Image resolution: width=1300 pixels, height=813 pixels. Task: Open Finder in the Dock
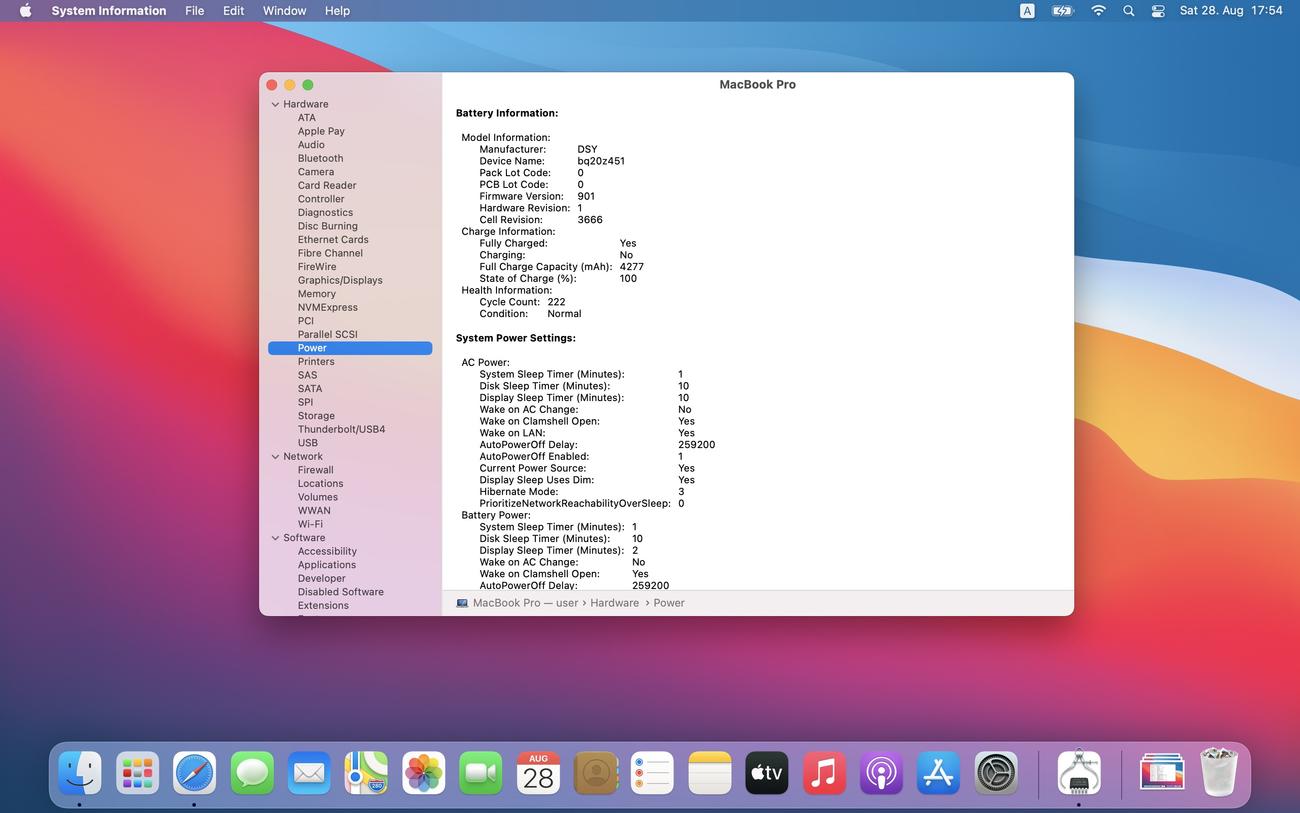point(80,773)
